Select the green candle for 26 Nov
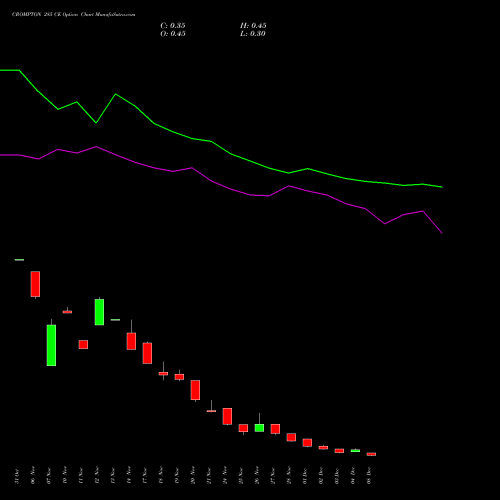This screenshot has width=500, height=500. [x=259, y=428]
